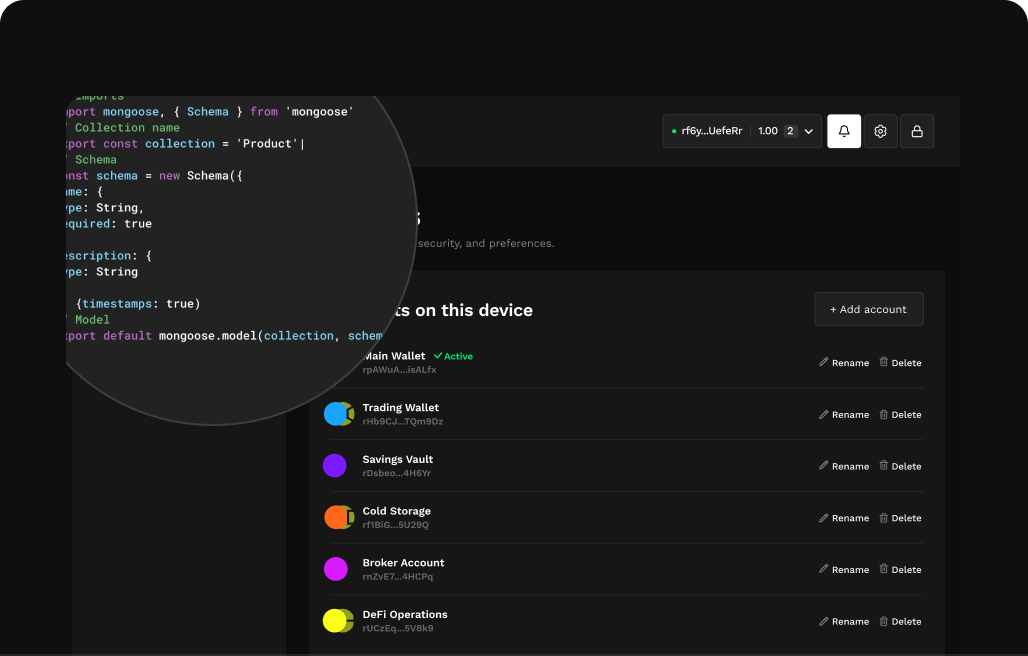This screenshot has height=656, width=1028.
Task: Click the Trading Wallet blue avatar
Action: 338,414
